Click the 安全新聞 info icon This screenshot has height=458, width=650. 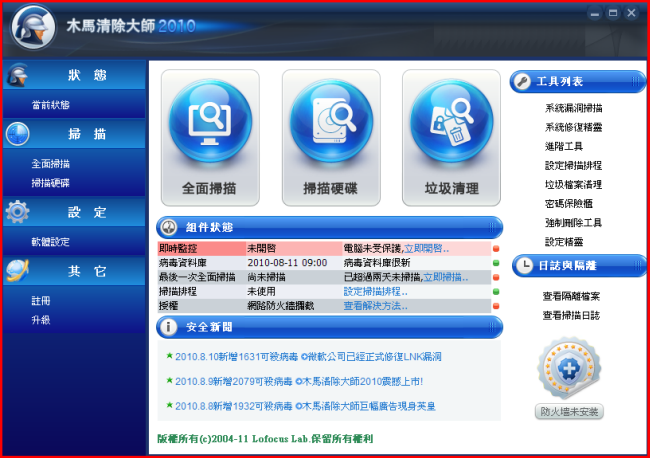169,326
